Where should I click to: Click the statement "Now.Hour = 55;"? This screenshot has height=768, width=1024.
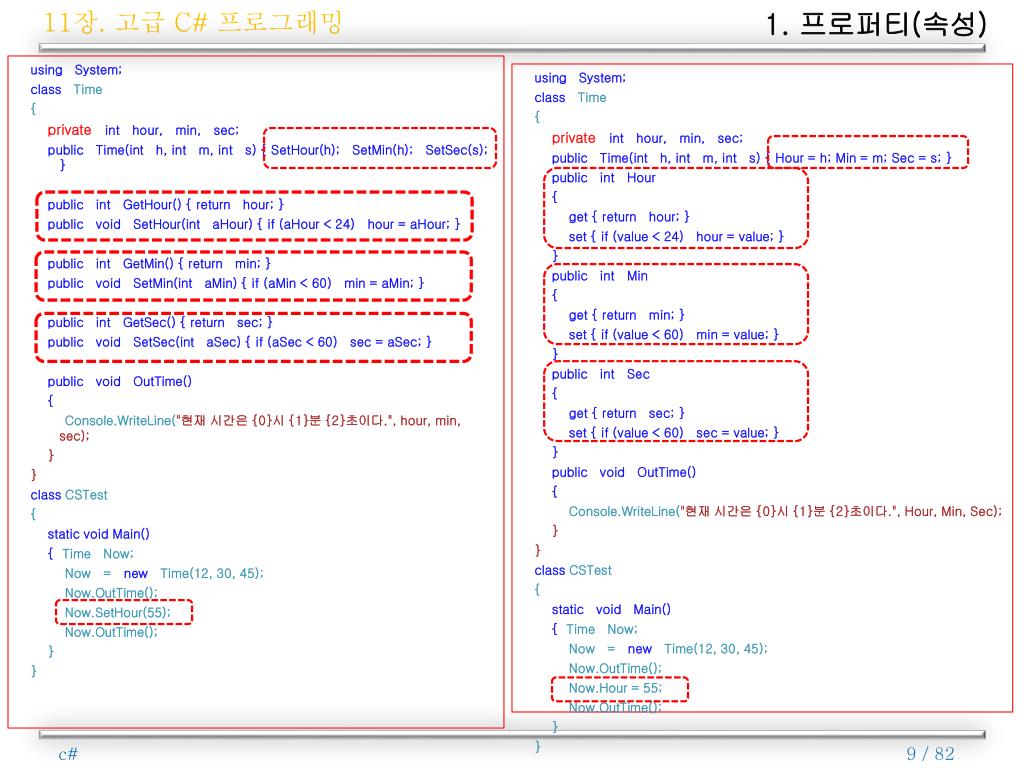615,688
